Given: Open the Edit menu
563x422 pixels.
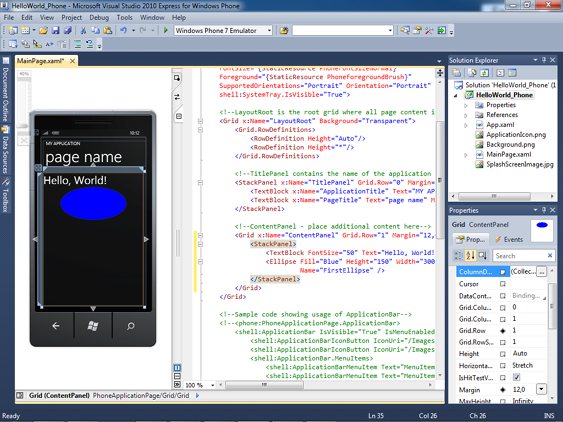Looking at the screenshot, I should click(27, 17).
